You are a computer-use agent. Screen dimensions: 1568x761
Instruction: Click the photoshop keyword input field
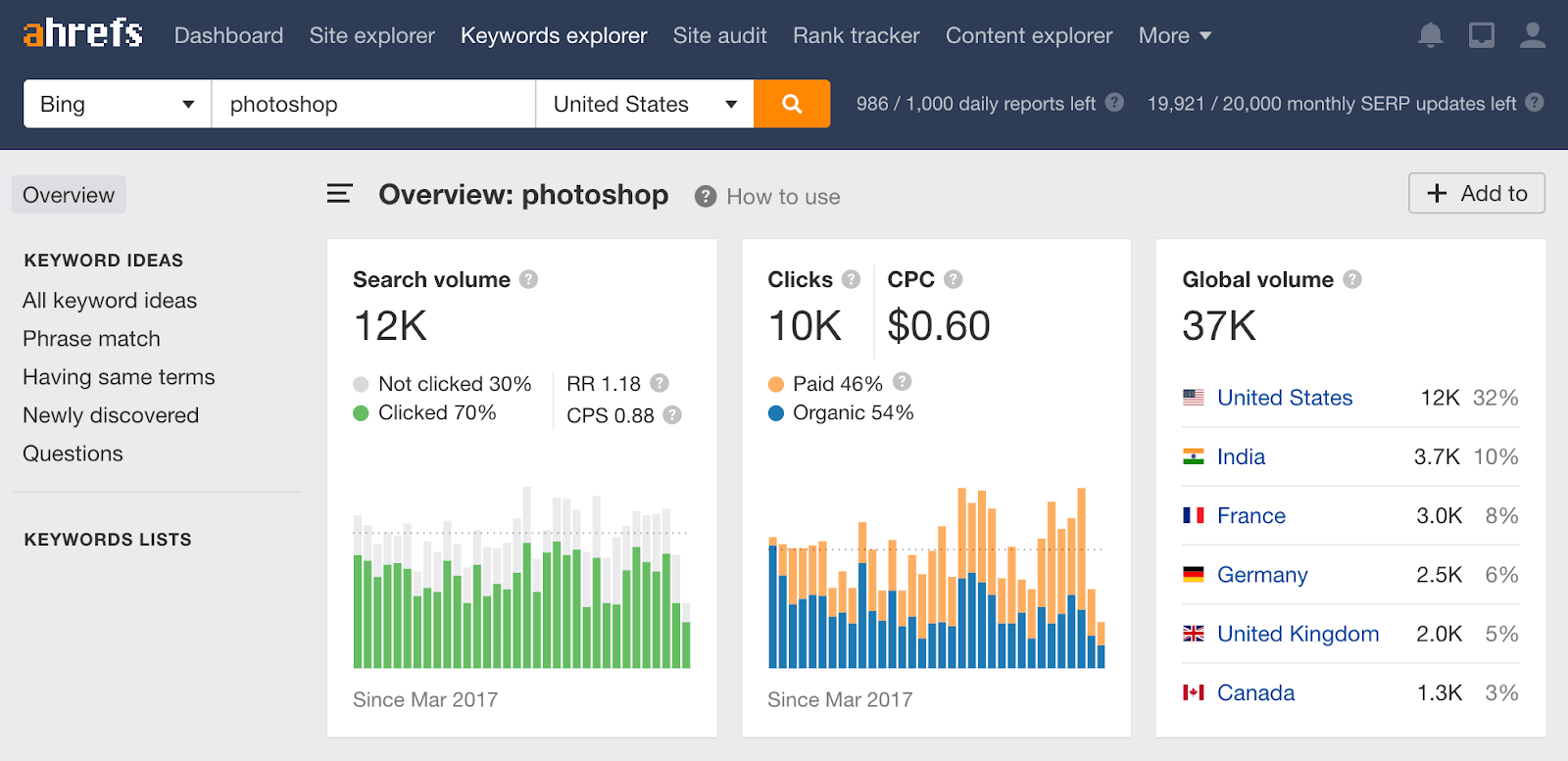pyautogui.click(x=373, y=104)
